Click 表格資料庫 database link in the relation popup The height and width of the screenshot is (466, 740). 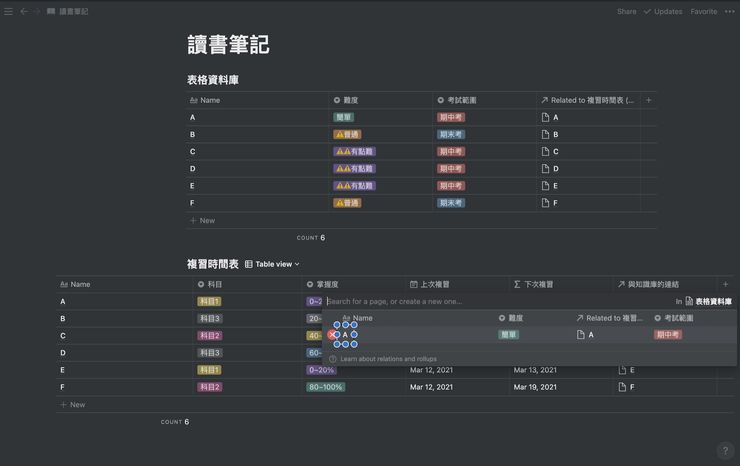click(709, 301)
